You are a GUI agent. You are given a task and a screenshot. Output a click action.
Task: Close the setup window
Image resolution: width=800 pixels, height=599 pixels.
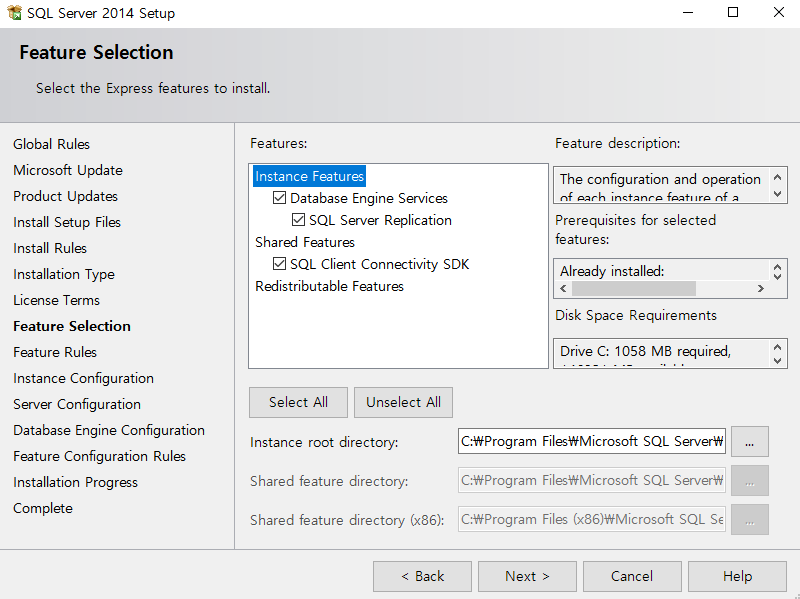(x=779, y=12)
